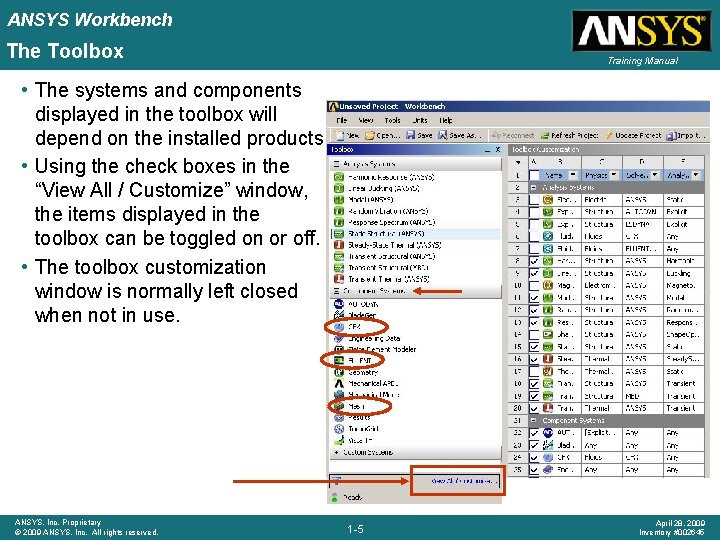Click TurboGrid icon in Toolbox
720x540 pixels.
pos(338,429)
